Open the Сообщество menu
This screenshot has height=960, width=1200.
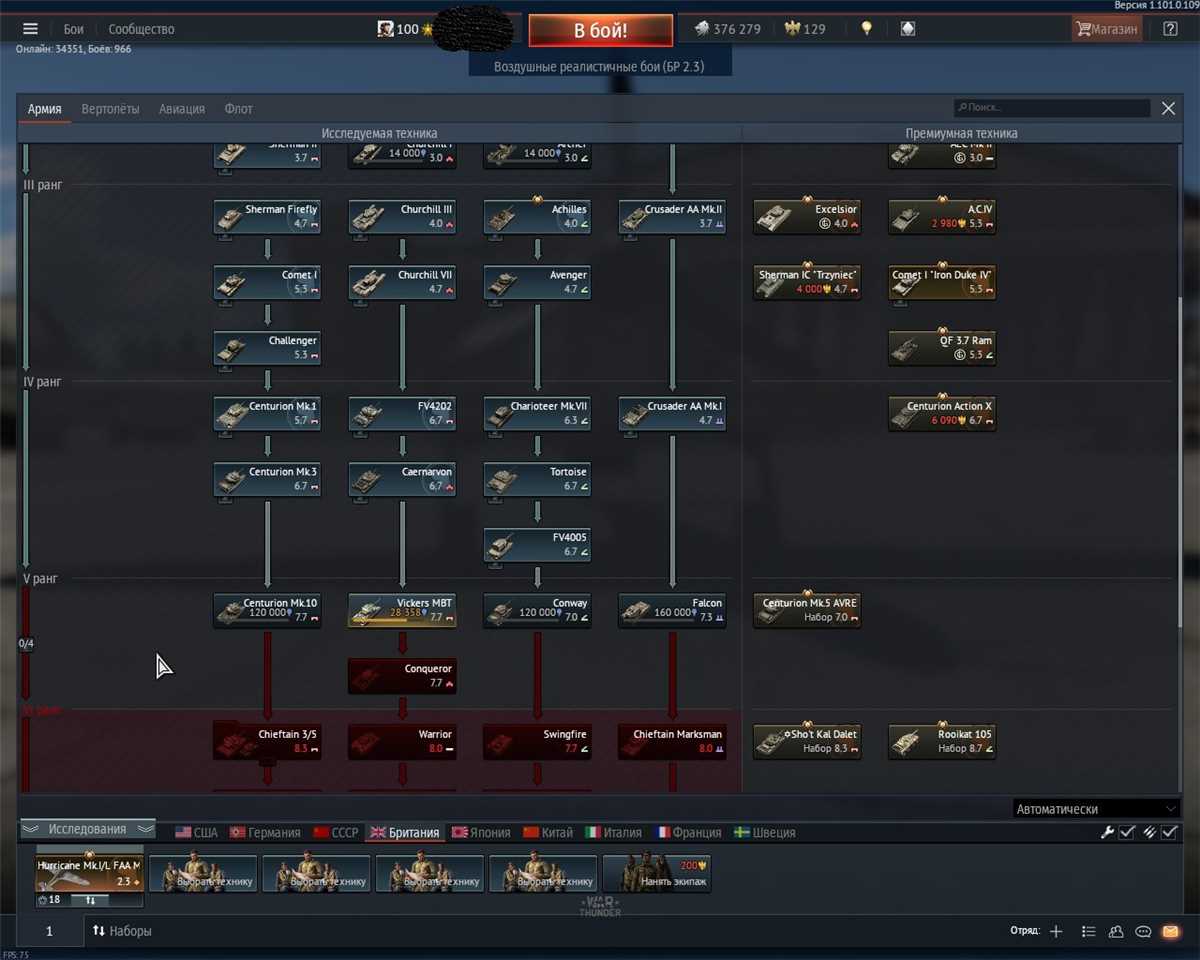141,29
